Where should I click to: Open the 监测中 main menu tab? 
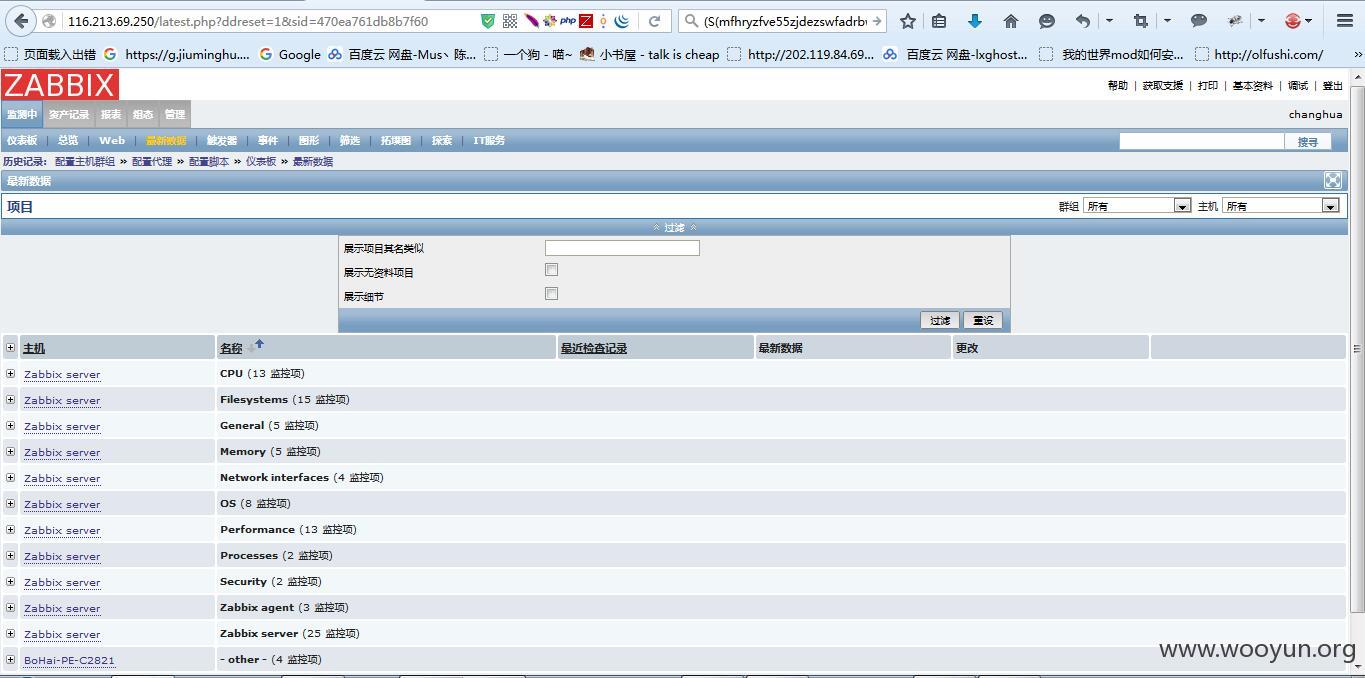click(x=21, y=115)
